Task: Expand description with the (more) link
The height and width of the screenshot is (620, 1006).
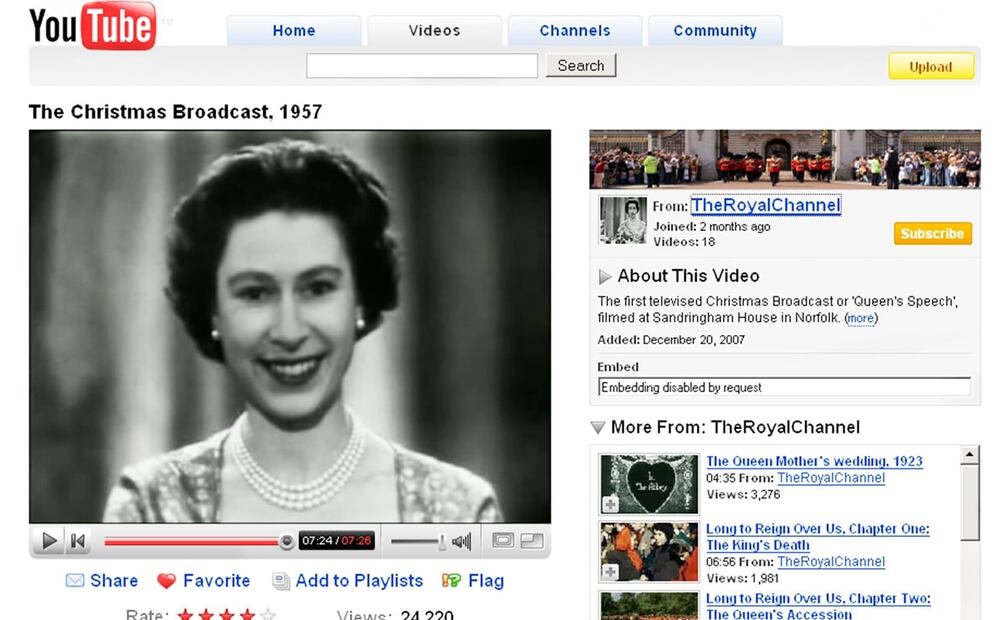Action: (x=861, y=318)
